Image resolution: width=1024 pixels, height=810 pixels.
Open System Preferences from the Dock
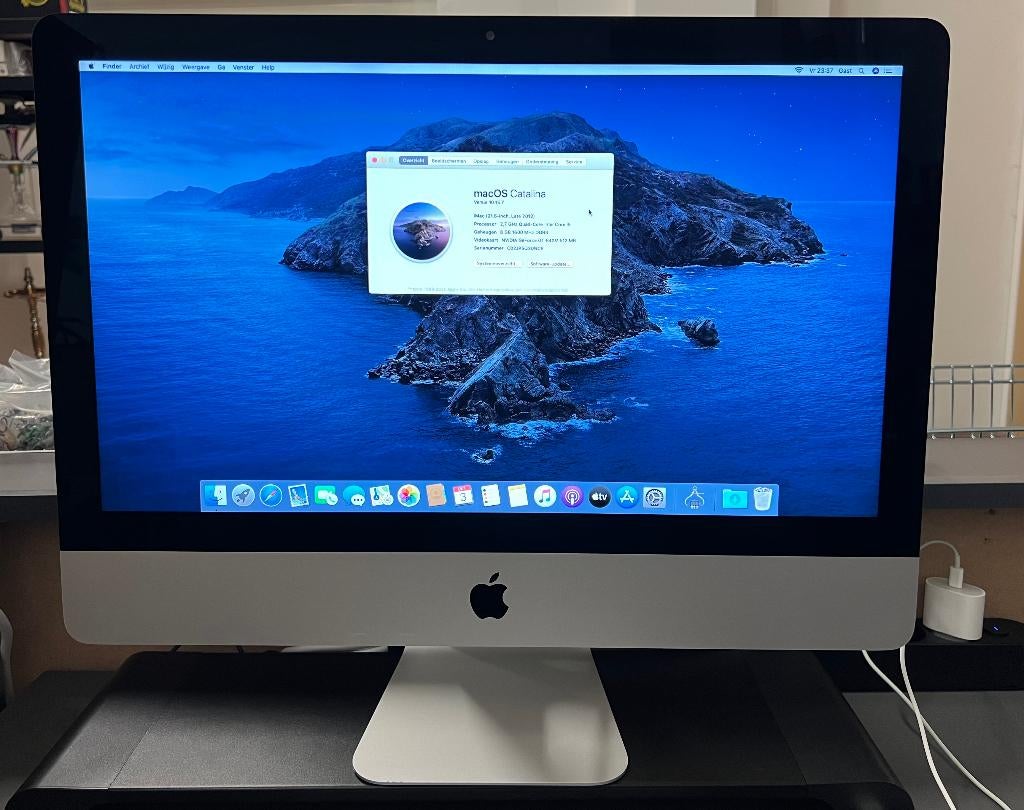[x=654, y=497]
